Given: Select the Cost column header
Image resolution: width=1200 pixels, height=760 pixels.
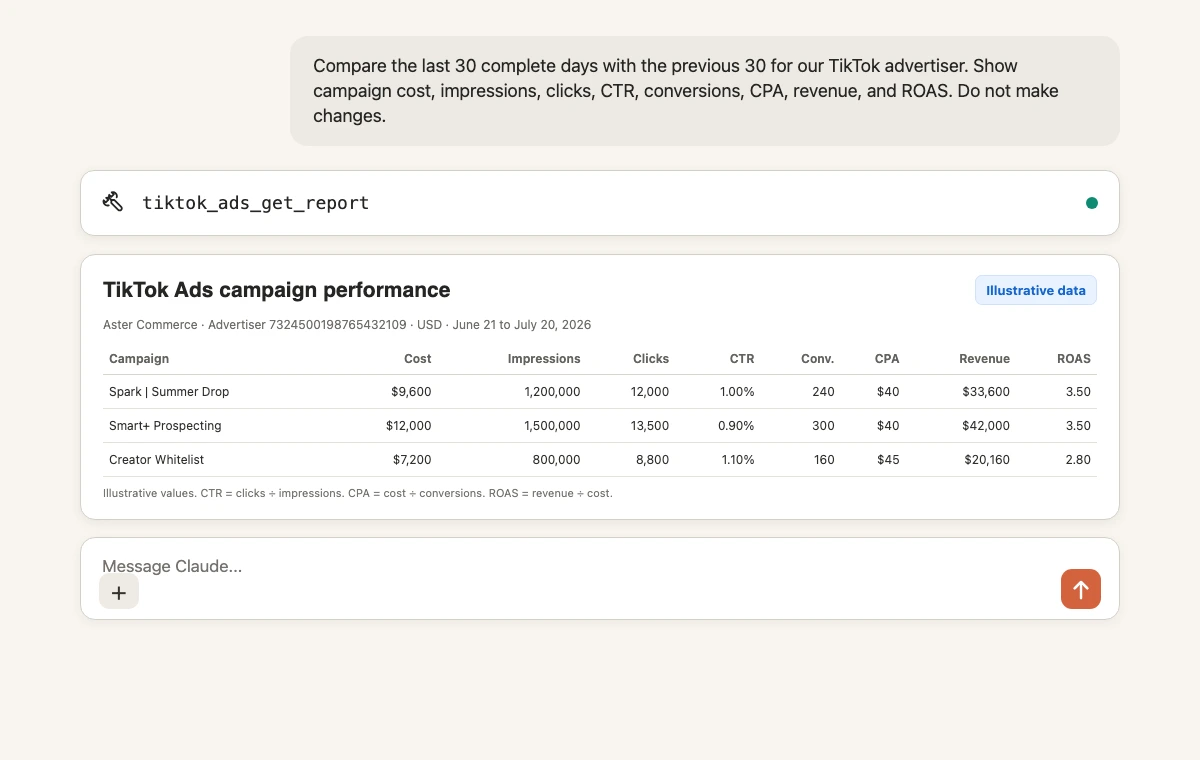Looking at the screenshot, I should 418,358.
